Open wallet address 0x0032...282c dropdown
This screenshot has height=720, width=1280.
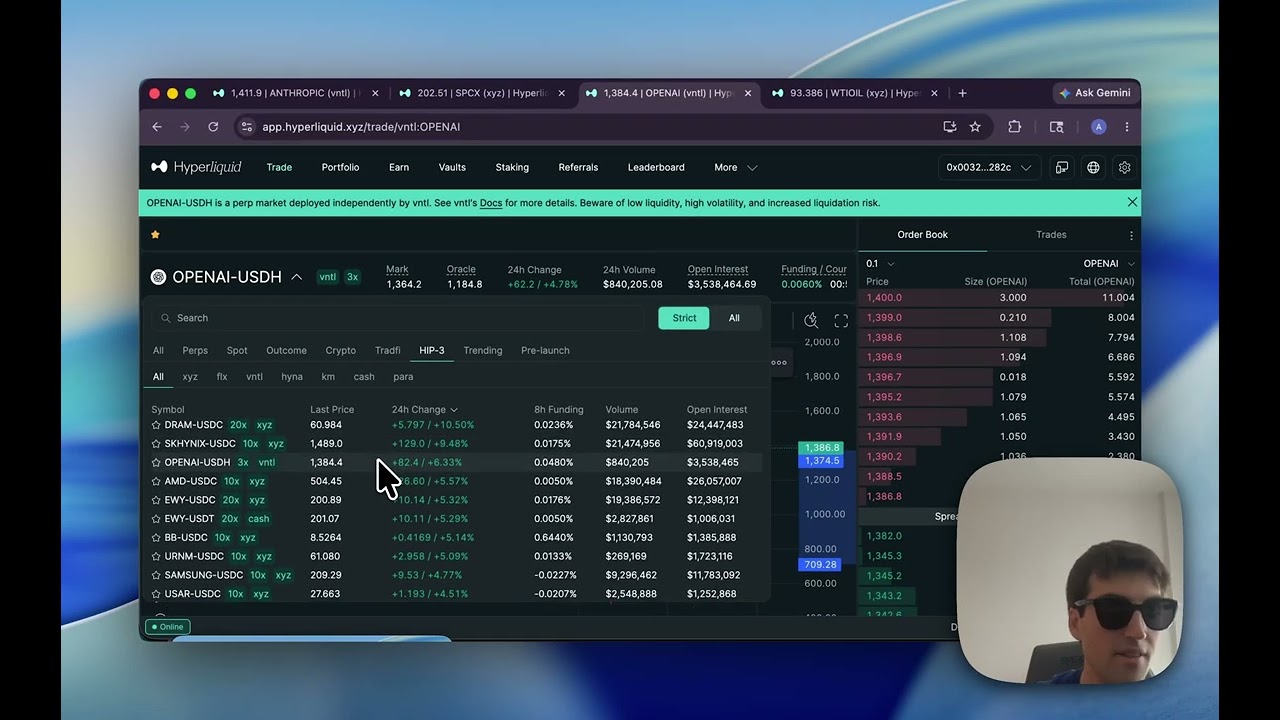point(988,167)
